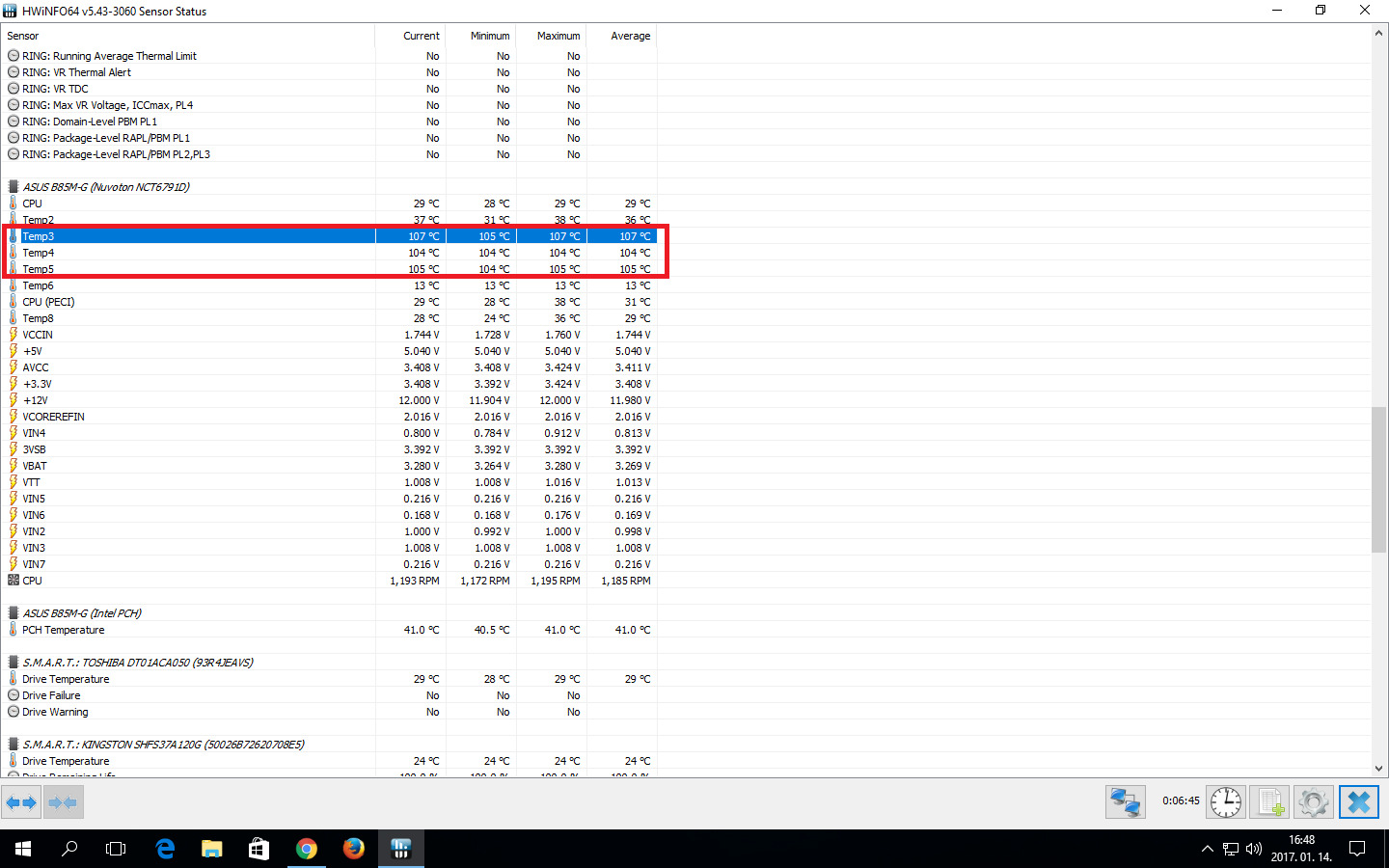This screenshot has height=868, width=1389.
Task: Select Drive Warning row
Action: (x=330, y=712)
